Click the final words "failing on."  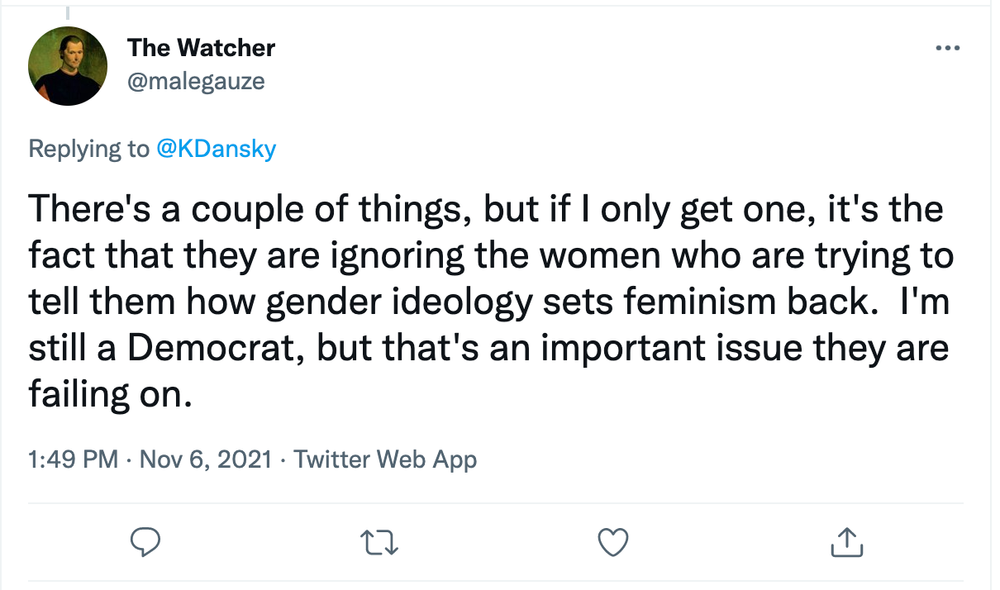(109, 395)
